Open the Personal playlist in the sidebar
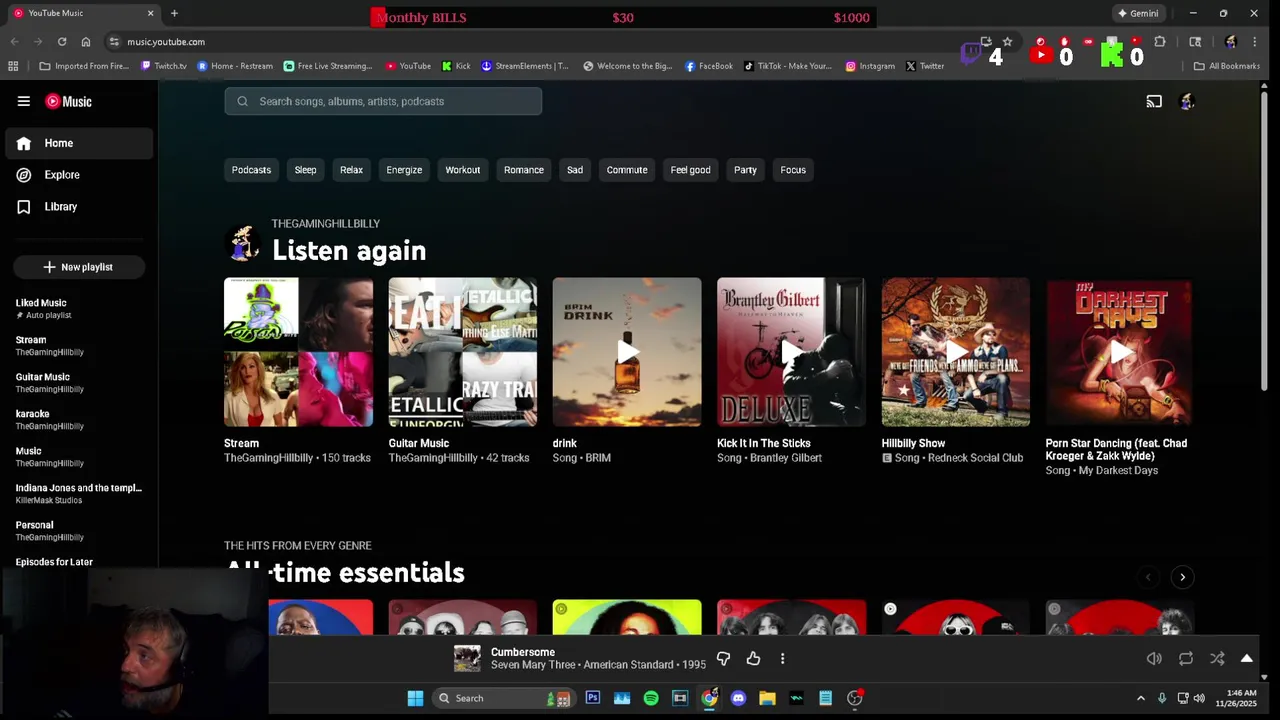The image size is (1280, 720). [x=78, y=530]
